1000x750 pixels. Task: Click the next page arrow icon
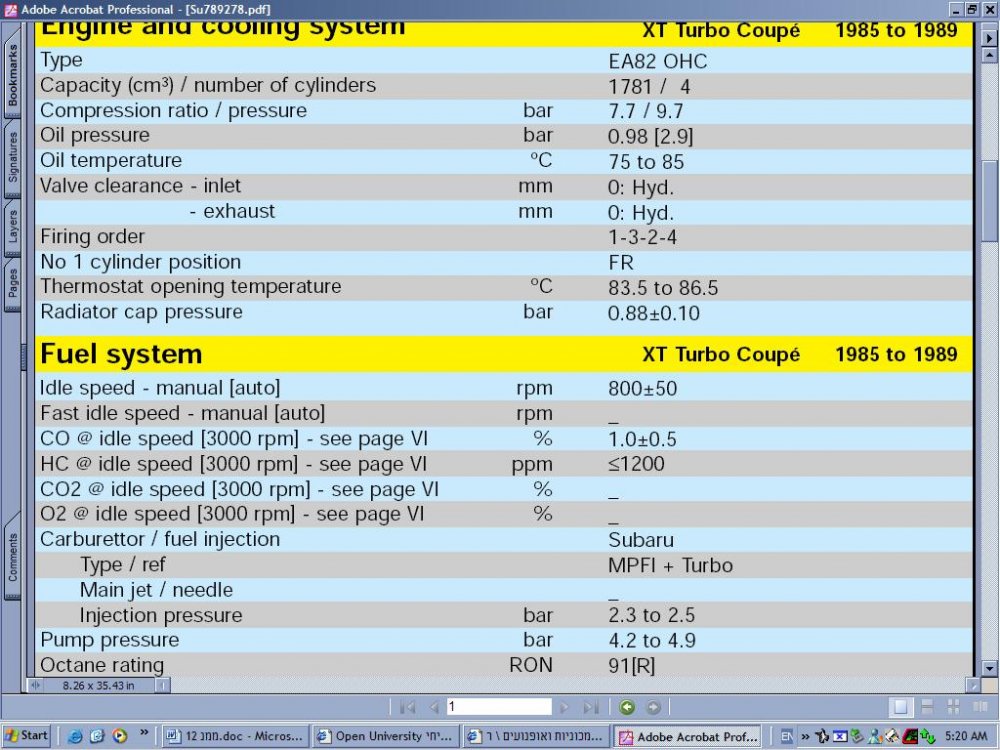click(564, 707)
